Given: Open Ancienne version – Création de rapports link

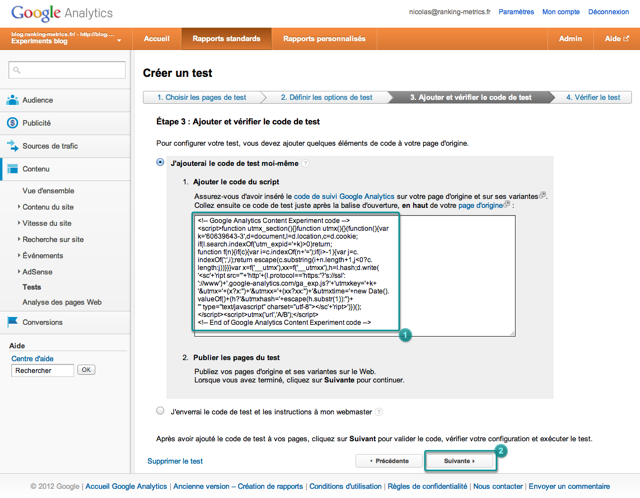Looking at the screenshot, I should tap(238, 486).
